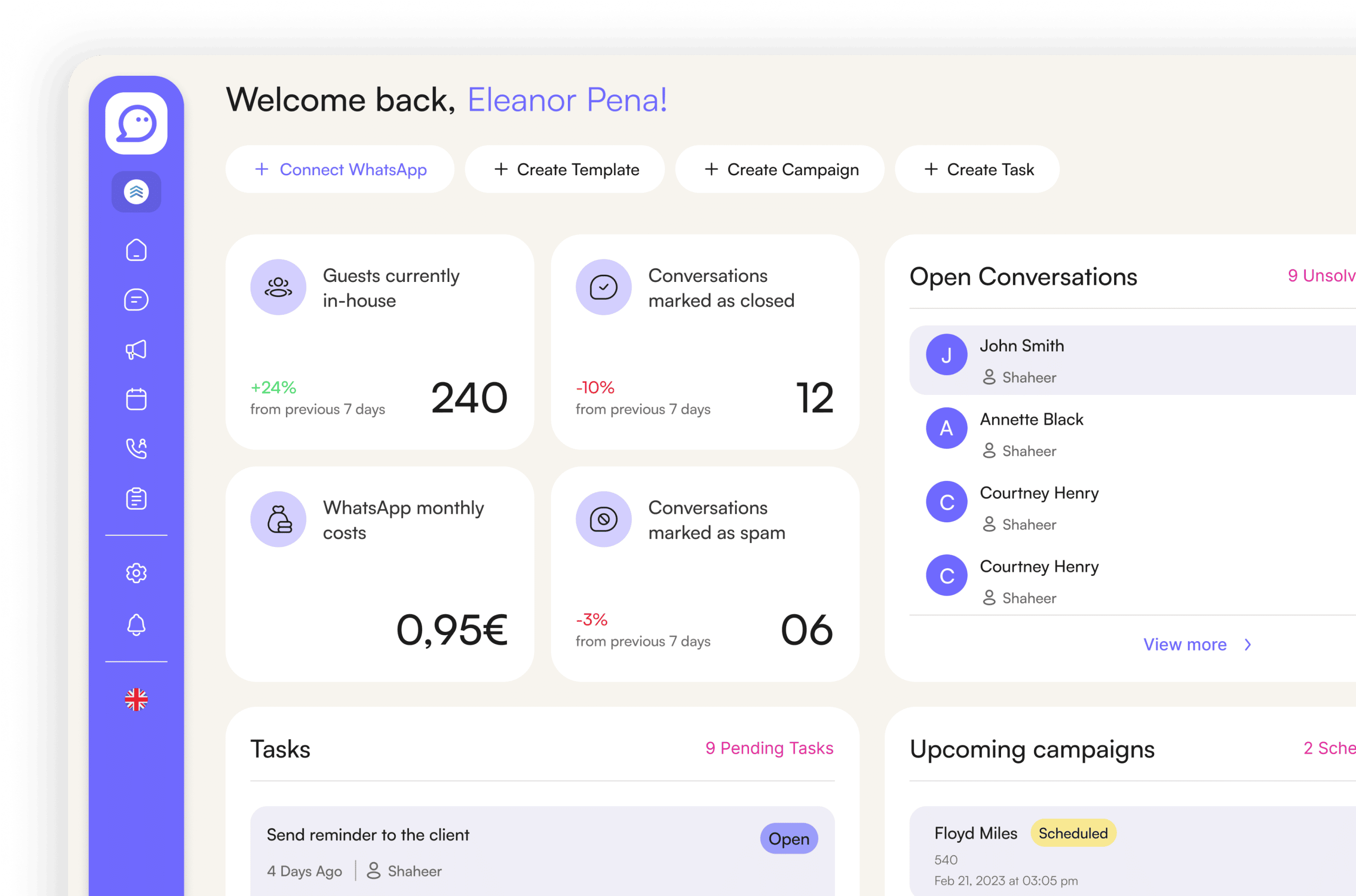This screenshot has height=896, width=1356.
Task: Click 'Feb 21, 2023 at 03:05 pm' date
Action: (1006, 881)
